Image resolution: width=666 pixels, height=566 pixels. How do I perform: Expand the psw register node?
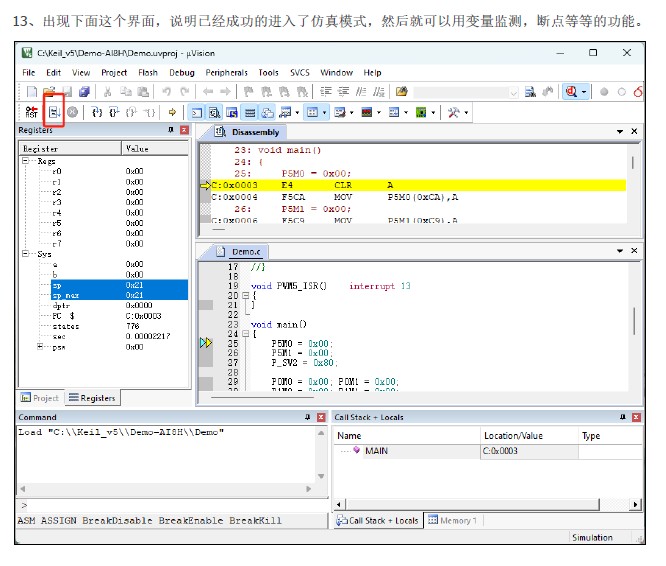[x=40, y=347]
